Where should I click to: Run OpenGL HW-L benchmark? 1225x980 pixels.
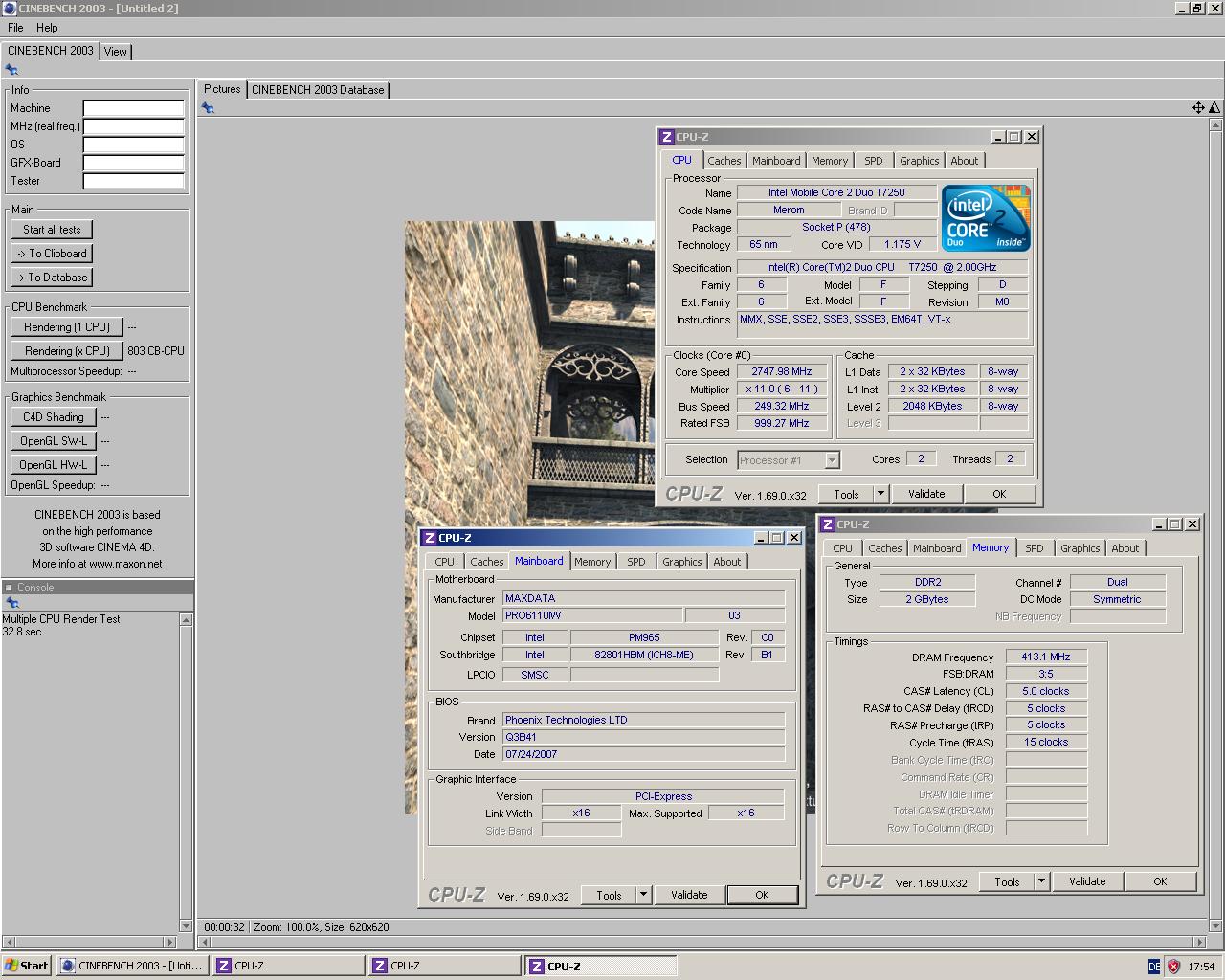(x=54, y=465)
